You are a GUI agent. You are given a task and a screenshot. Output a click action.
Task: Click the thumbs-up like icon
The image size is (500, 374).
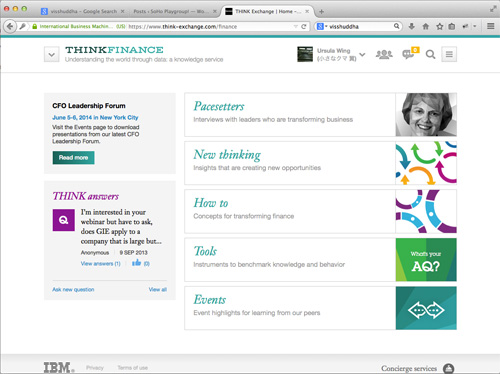tap(136, 263)
